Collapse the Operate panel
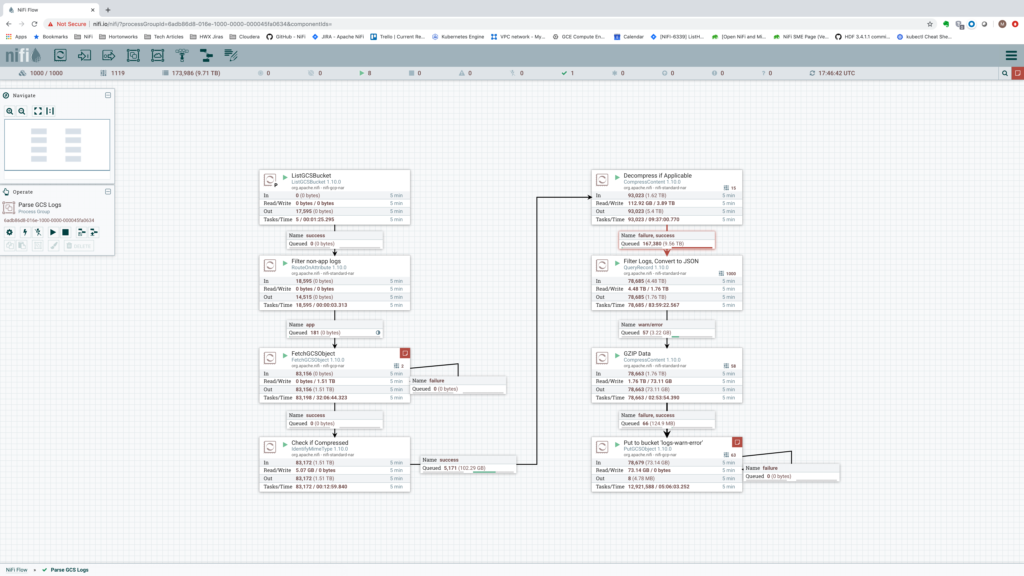Image resolution: width=1024 pixels, height=576 pixels. click(x=108, y=191)
